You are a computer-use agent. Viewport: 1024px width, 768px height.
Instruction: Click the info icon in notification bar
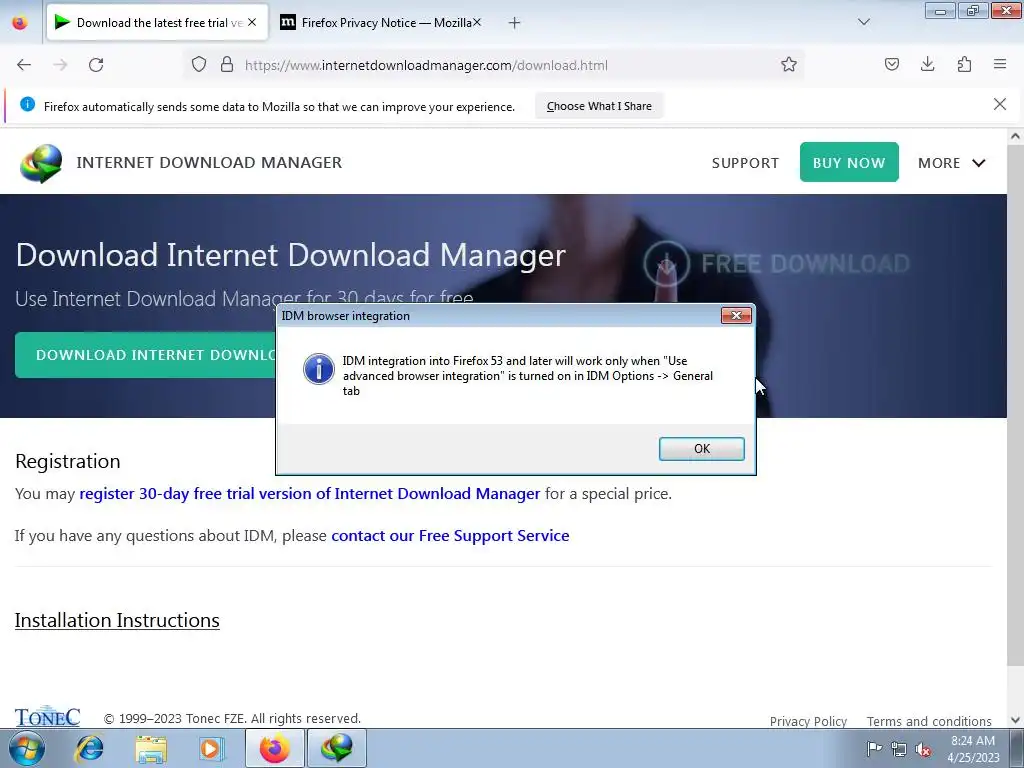point(27,104)
